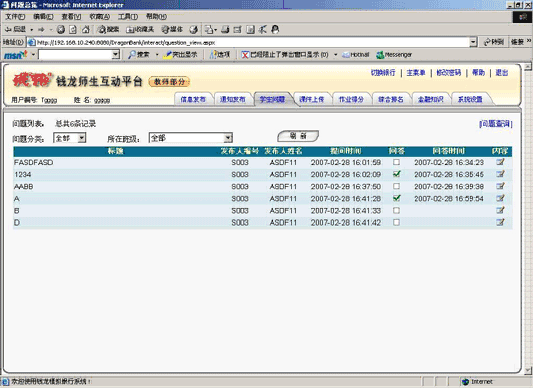The height and width of the screenshot is (388, 533).
Task: Toggle answered checkbox for row D
Action: pos(396,222)
